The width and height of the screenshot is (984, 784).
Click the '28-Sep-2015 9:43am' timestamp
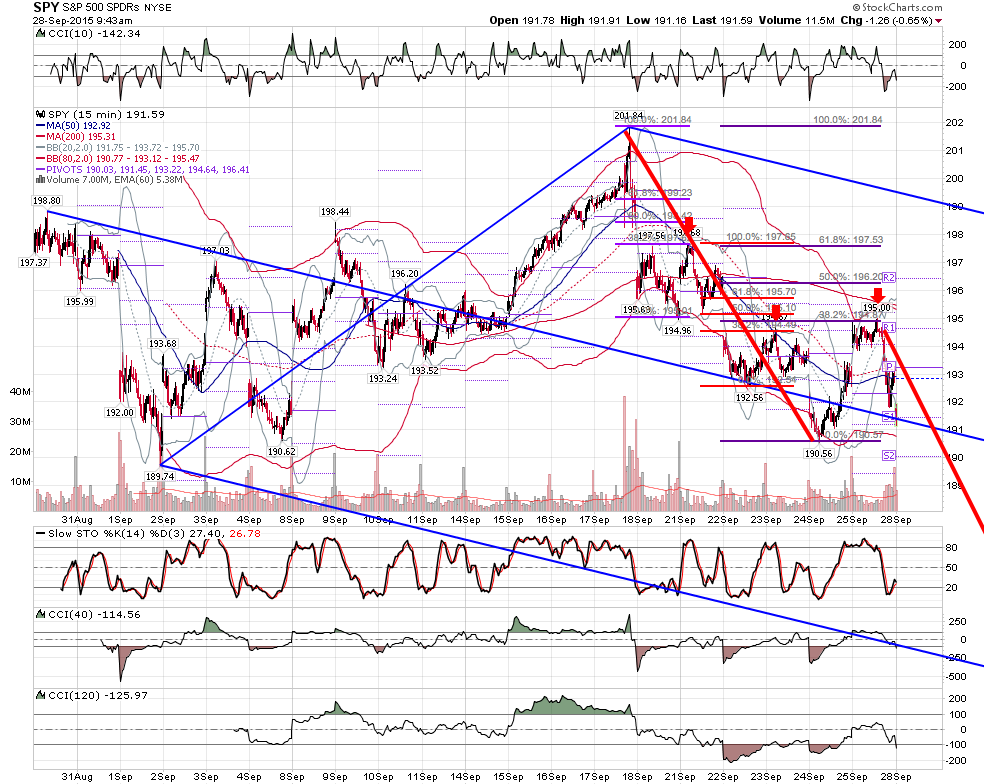point(82,20)
